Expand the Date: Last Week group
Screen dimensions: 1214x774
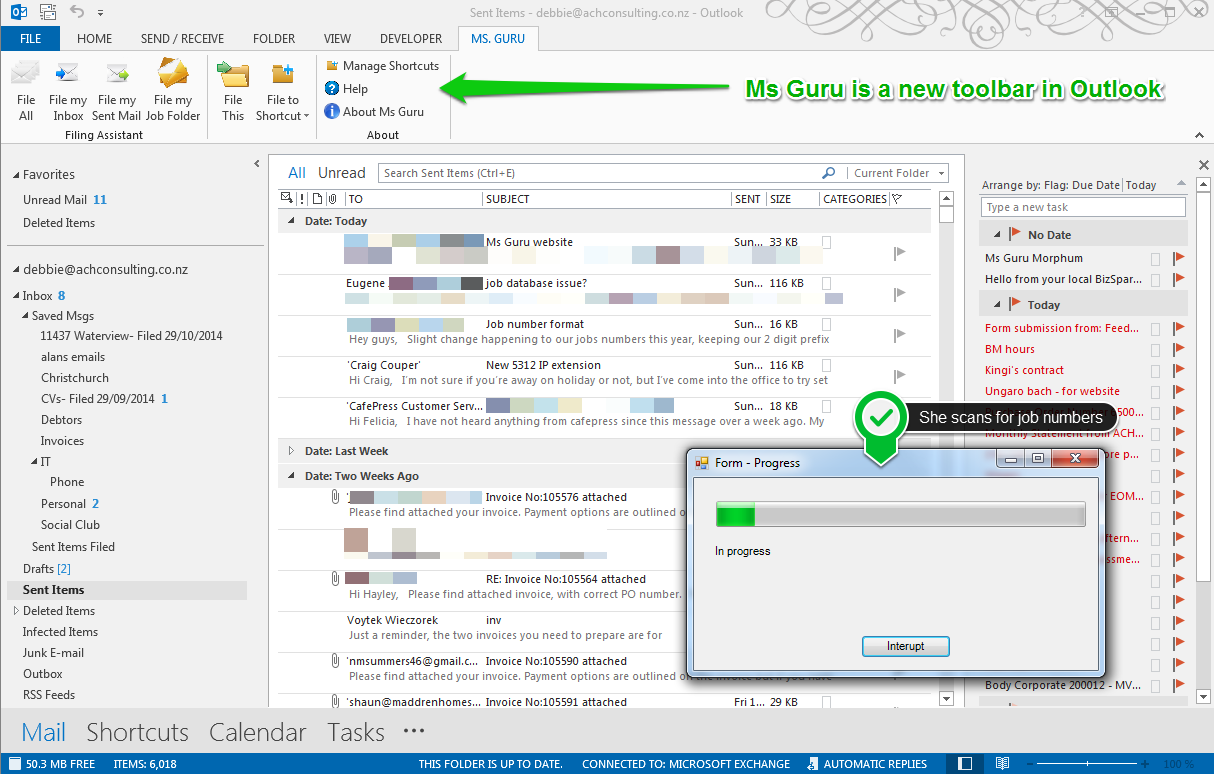point(292,451)
